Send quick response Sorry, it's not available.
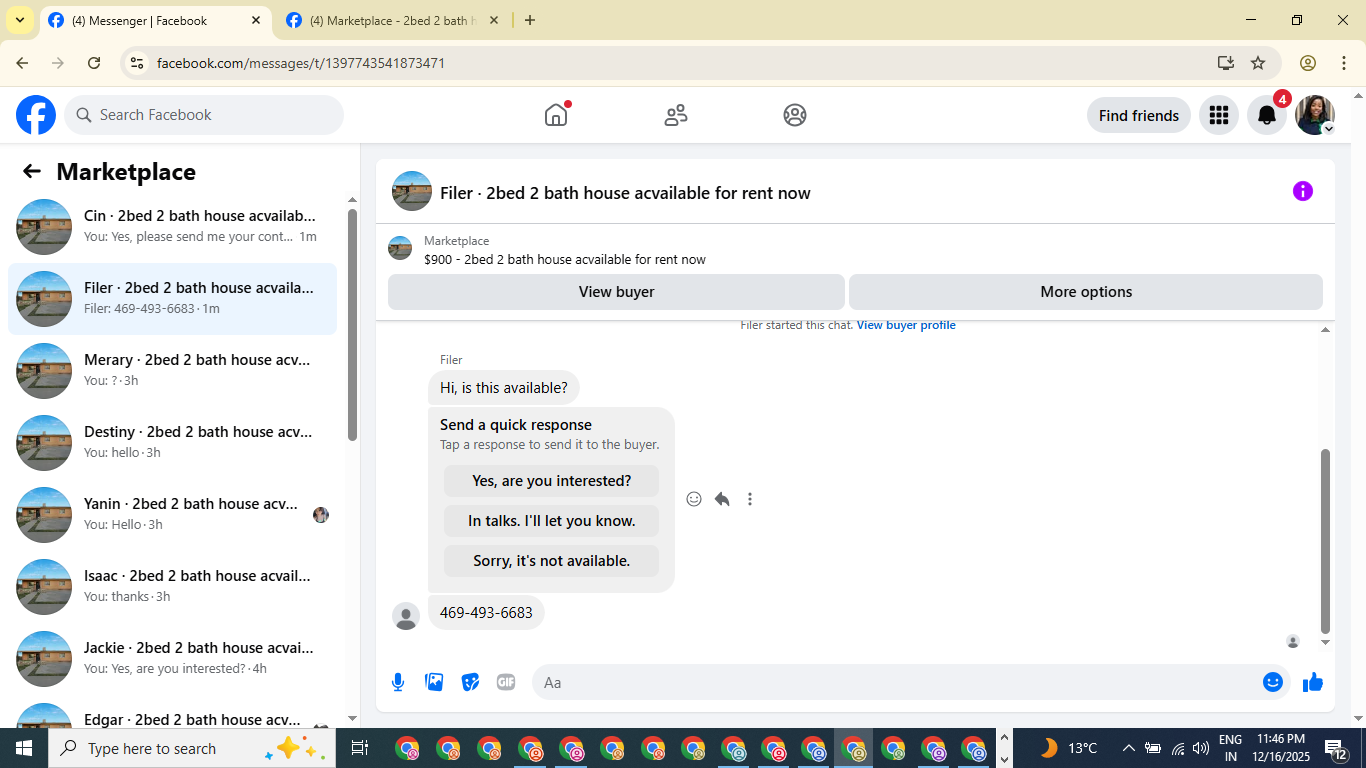 coord(552,561)
